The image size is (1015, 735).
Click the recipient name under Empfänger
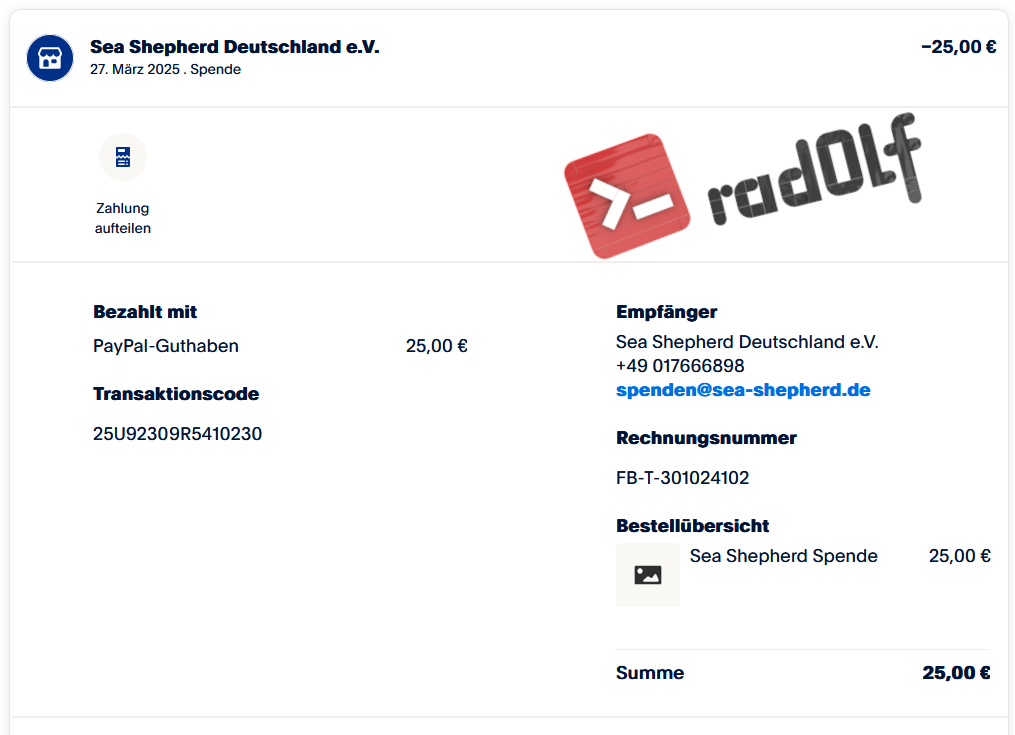click(x=747, y=342)
